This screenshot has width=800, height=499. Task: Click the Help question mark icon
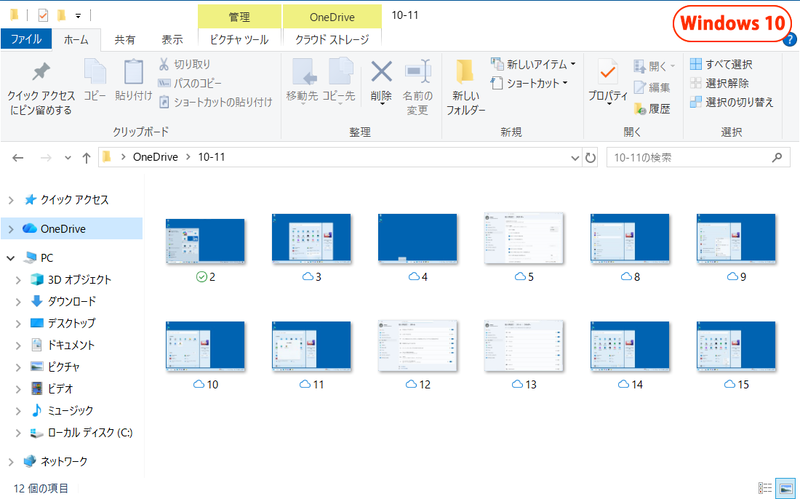point(790,39)
